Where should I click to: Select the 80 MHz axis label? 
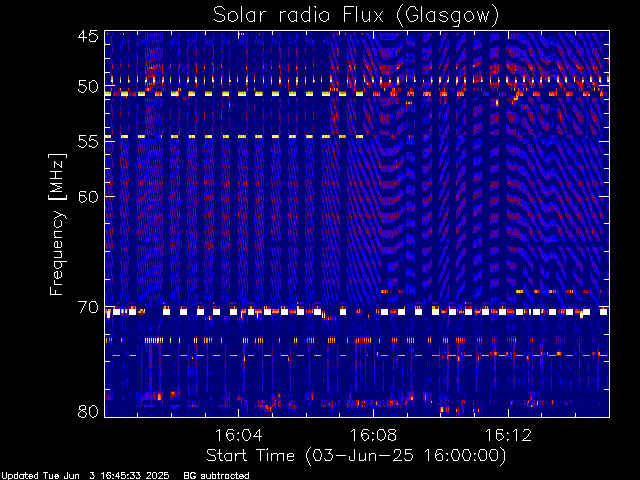(x=88, y=411)
